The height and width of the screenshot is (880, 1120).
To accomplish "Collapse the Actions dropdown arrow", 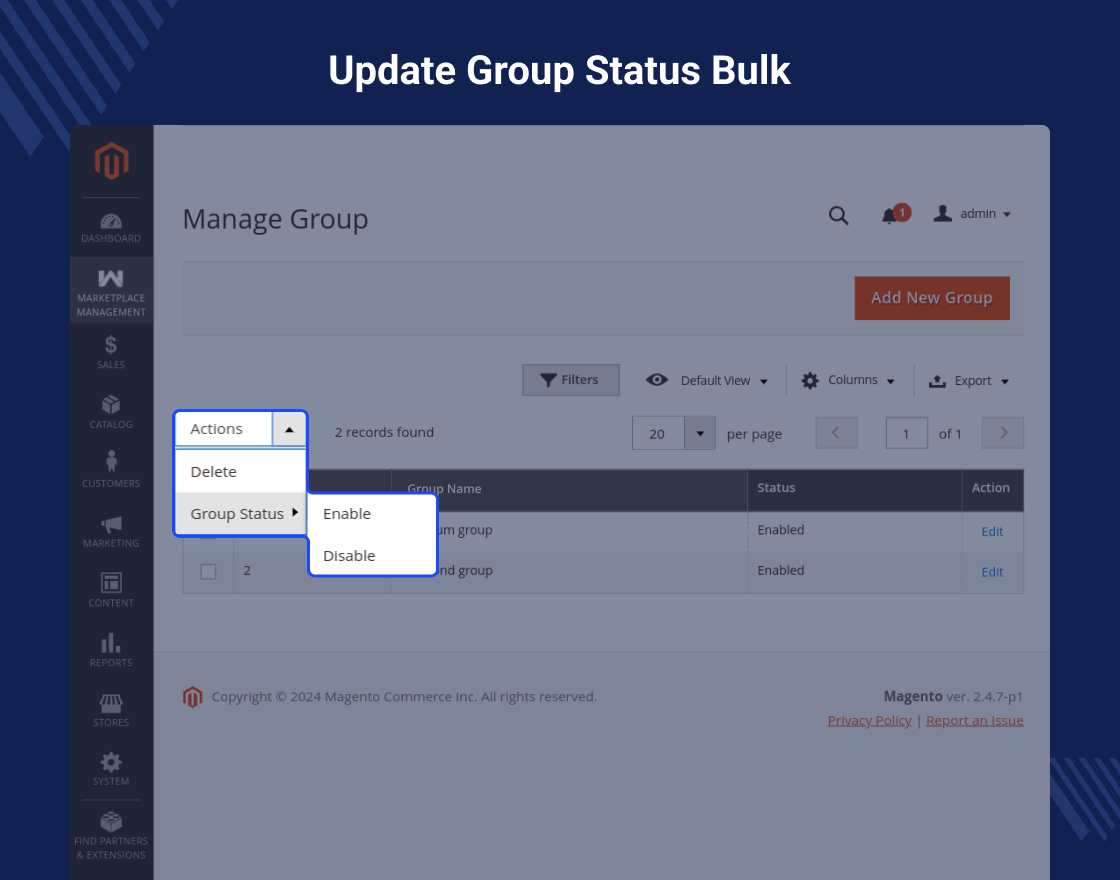I will click(289, 429).
